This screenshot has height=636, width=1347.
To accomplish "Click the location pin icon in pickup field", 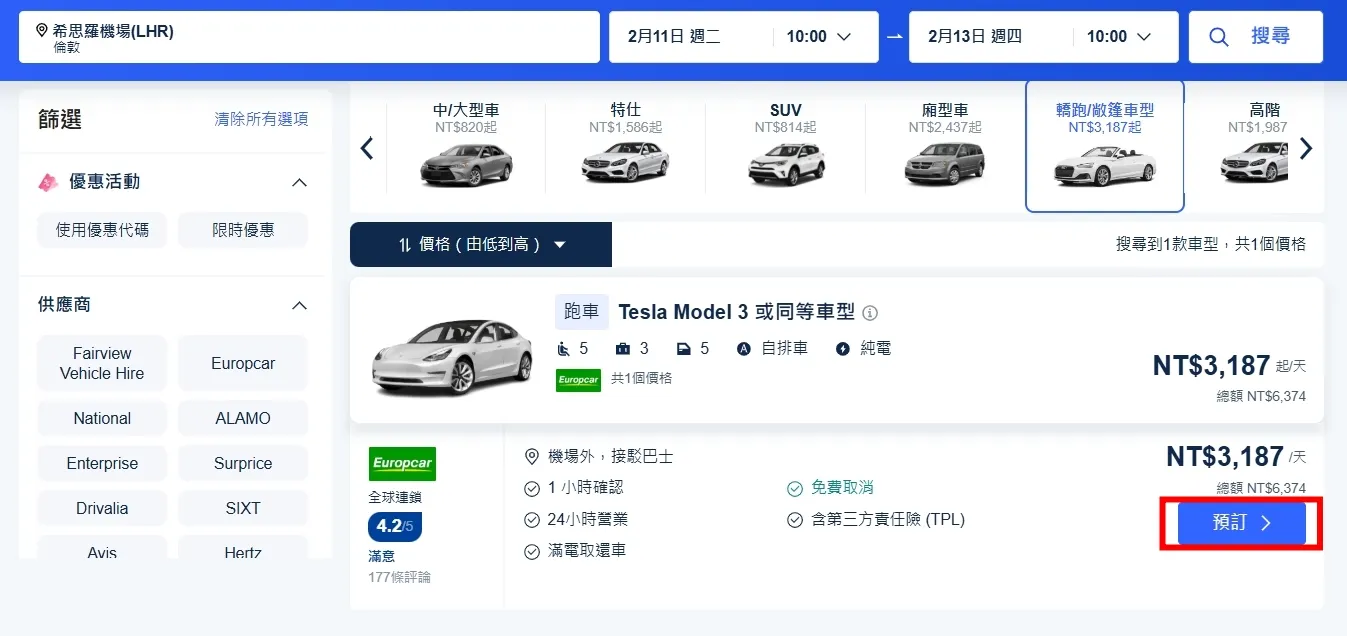I will [41, 31].
